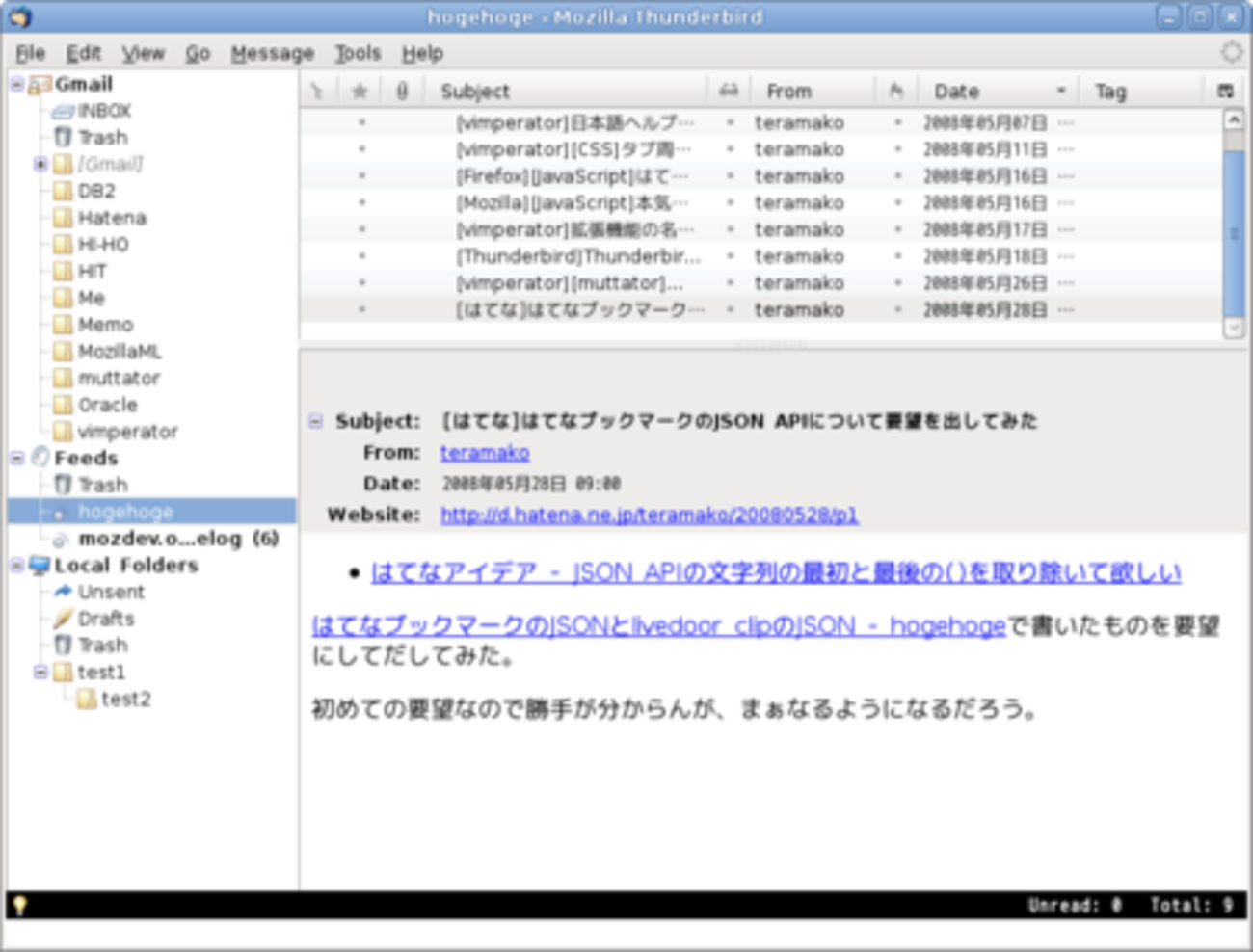Collapse the message header Subject pane
Image resolution: width=1253 pixels, height=952 pixels.
(315, 421)
